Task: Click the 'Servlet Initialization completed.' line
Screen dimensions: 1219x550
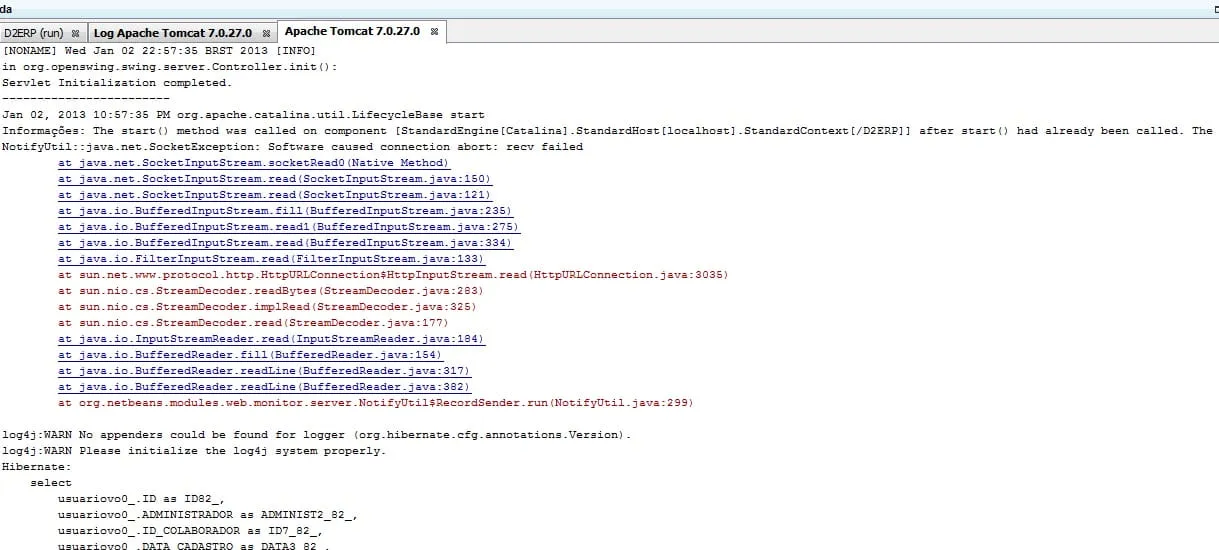Action: click(x=117, y=83)
